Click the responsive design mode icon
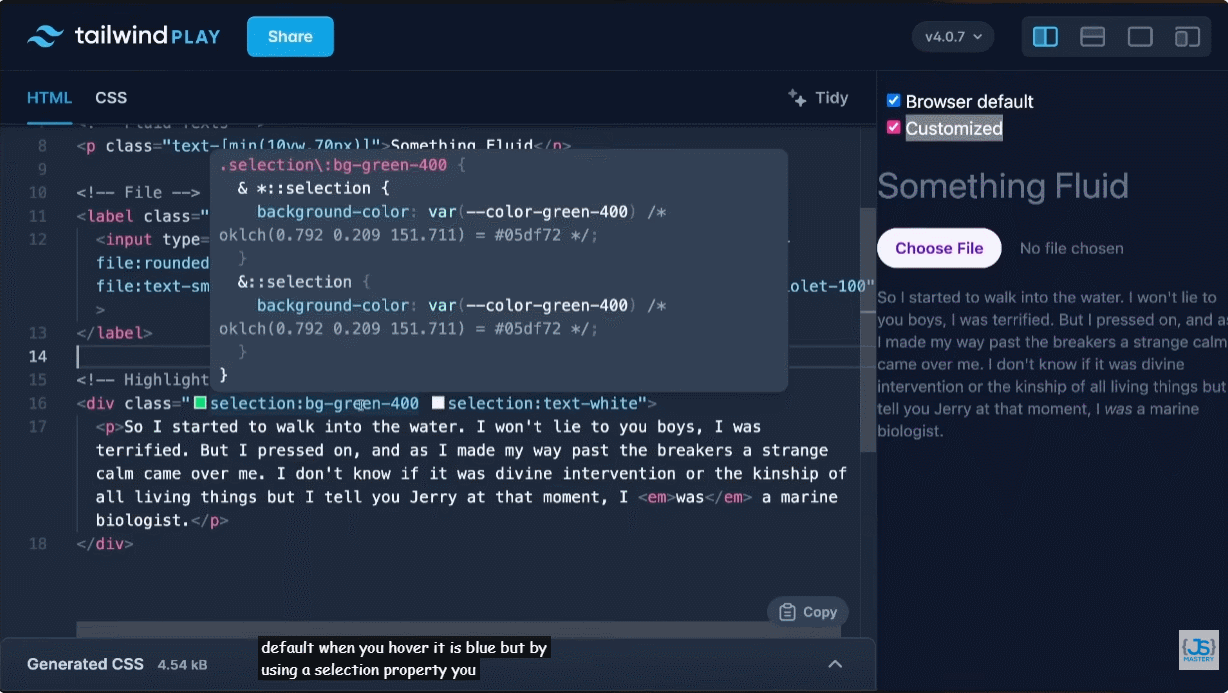 point(1187,37)
